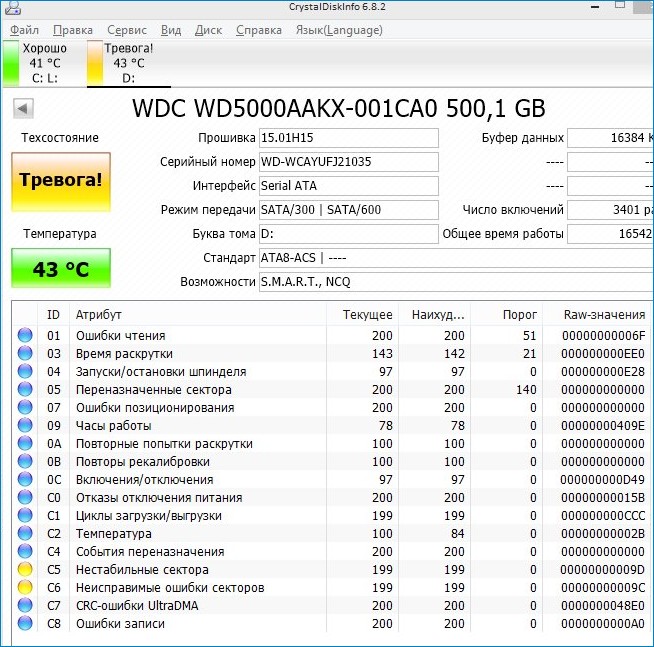Click the blue status icon for Температура row

[25, 534]
